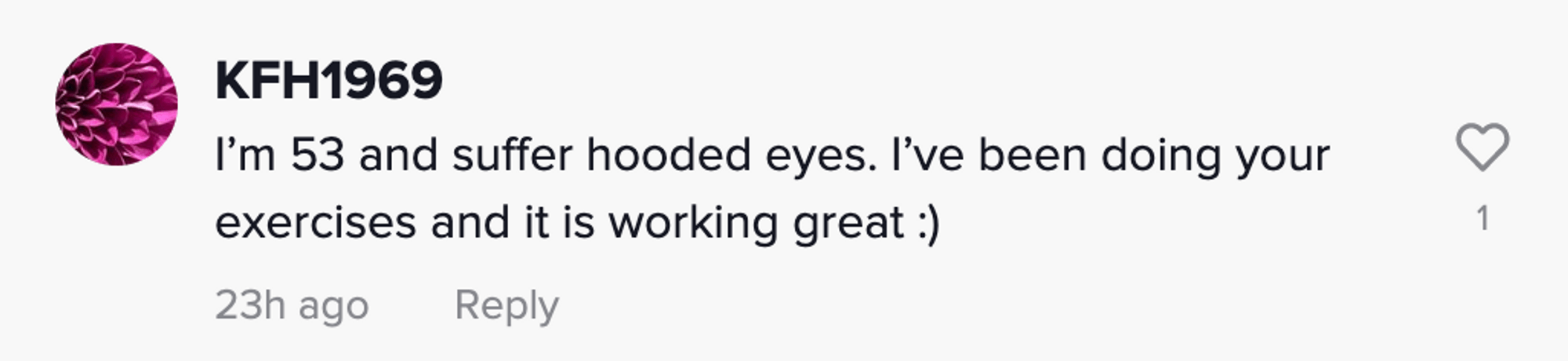Select the comment text about hooded eyes
1568x361 pixels.
(771, 155)
